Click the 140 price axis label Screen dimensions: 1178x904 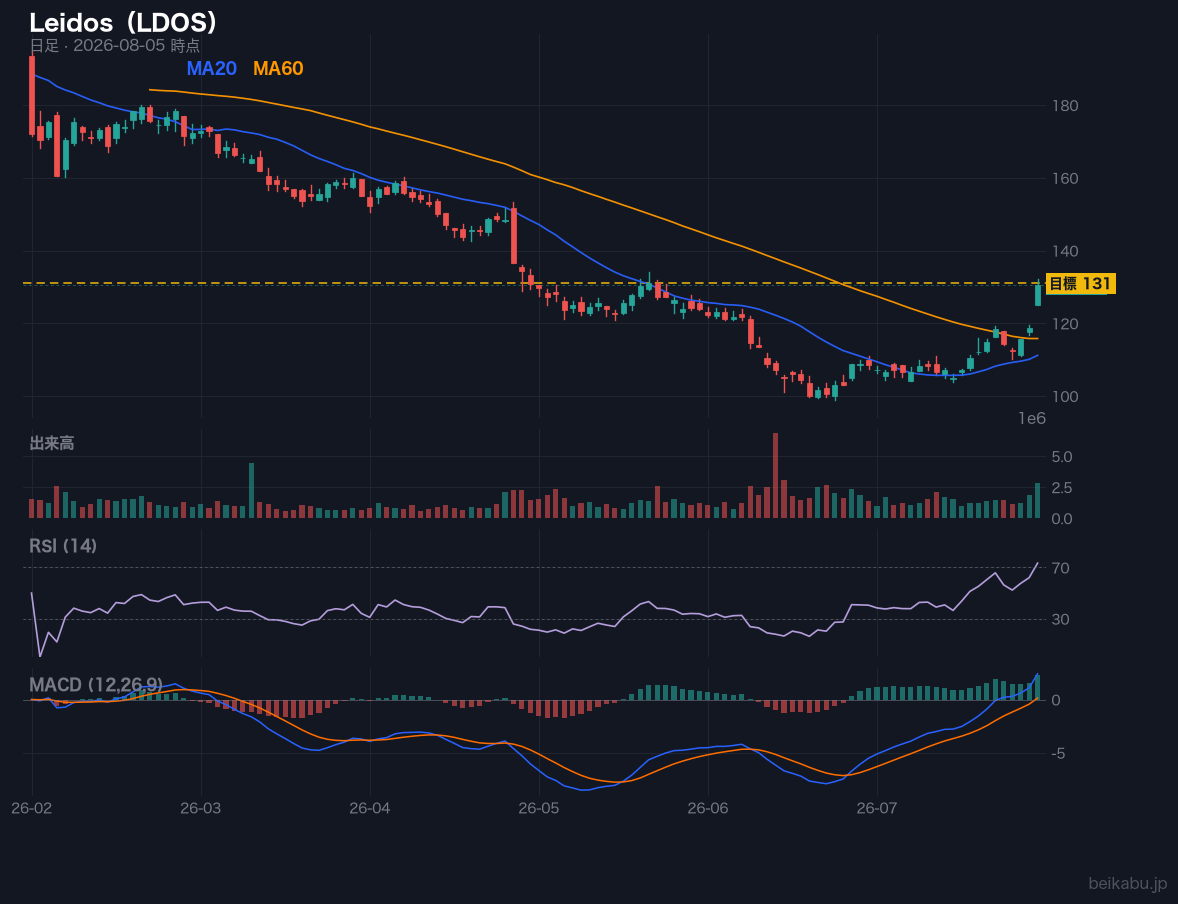1065,251
